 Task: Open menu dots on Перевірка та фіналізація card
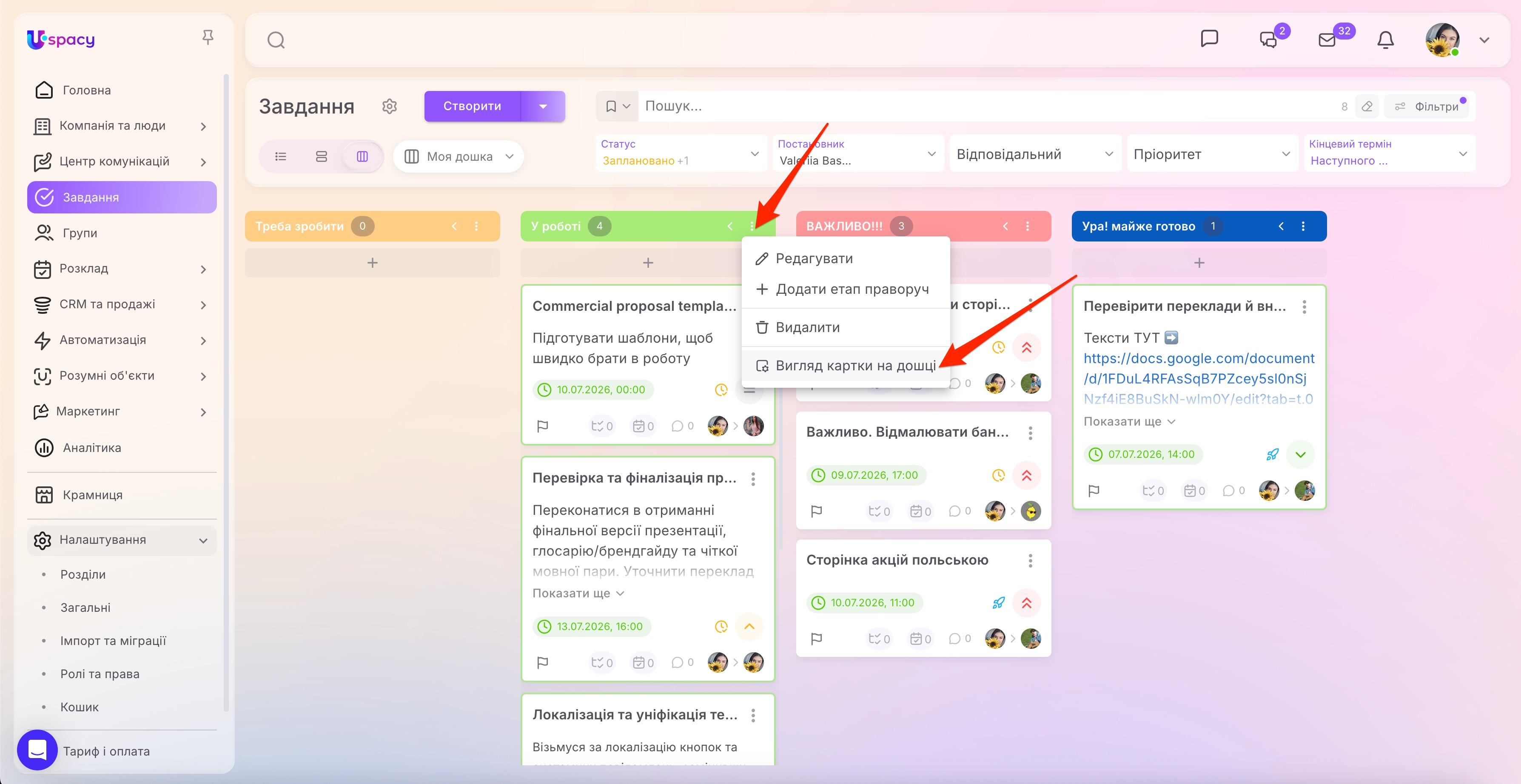(x=753, y=479)
